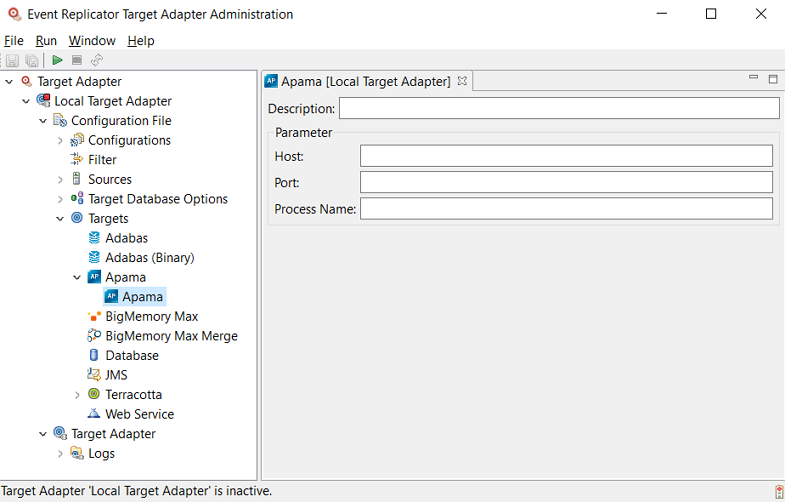Select the JMS target node

[116, 375]
